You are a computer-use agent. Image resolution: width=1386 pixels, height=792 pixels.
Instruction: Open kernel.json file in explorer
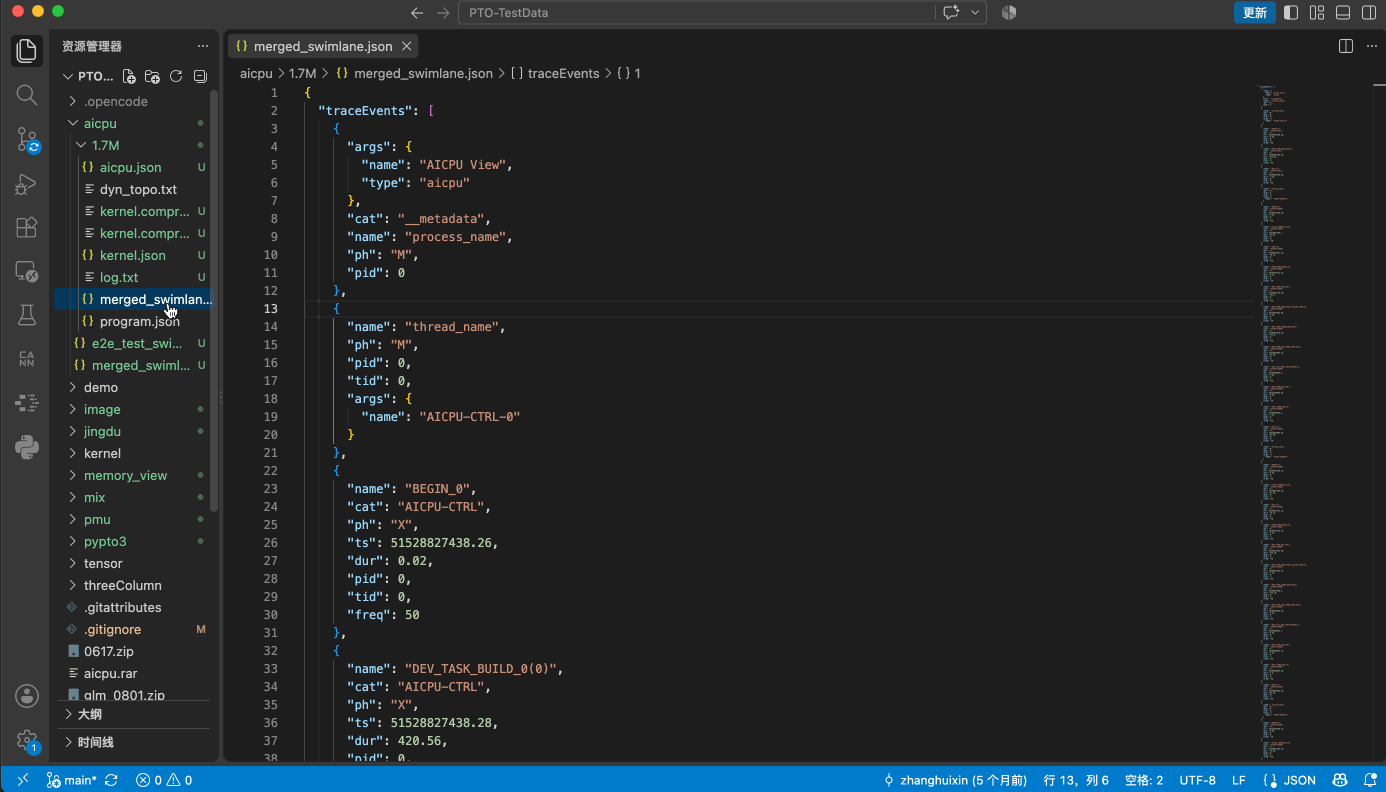coord(135,255)
